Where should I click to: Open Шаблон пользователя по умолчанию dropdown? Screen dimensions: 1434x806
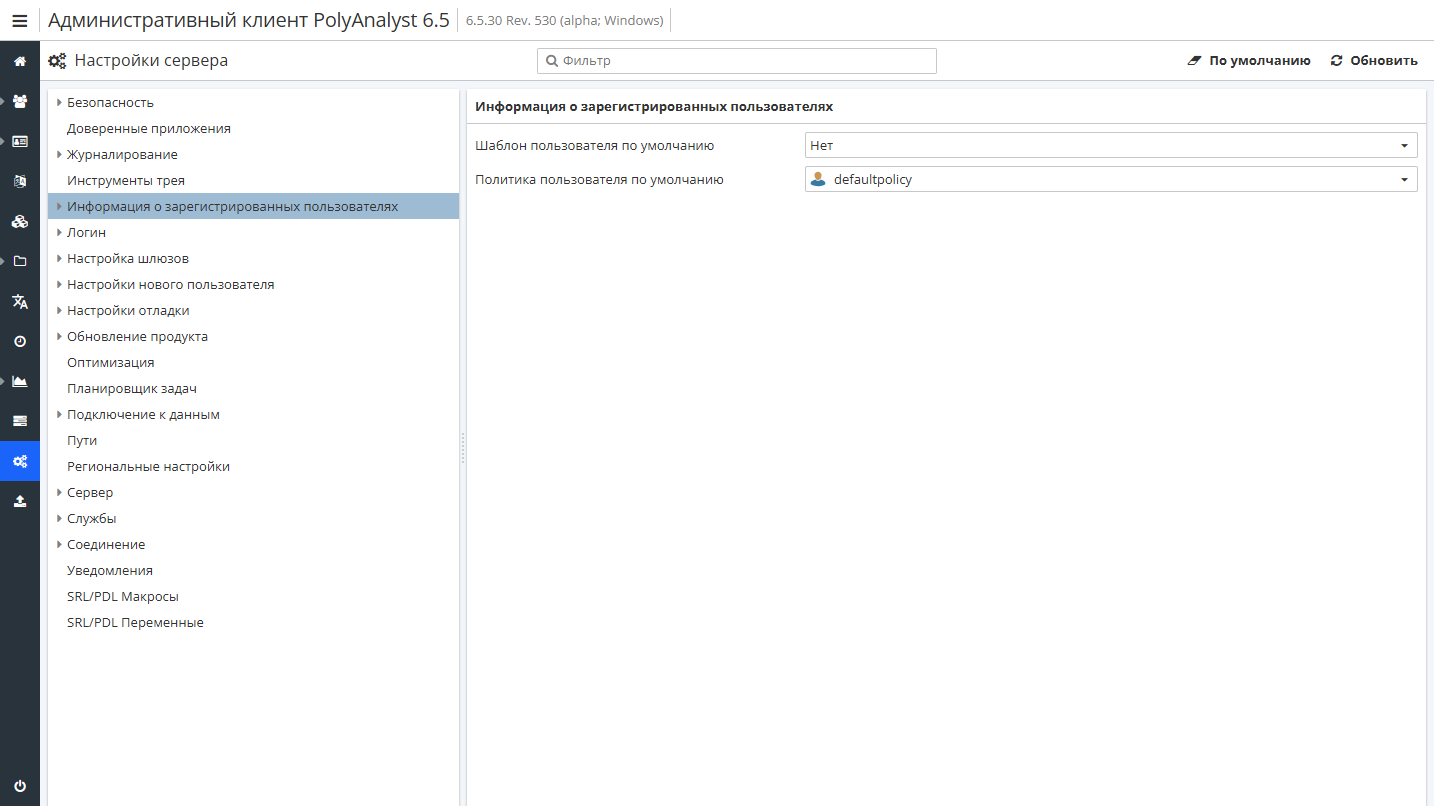point(1111,145)
